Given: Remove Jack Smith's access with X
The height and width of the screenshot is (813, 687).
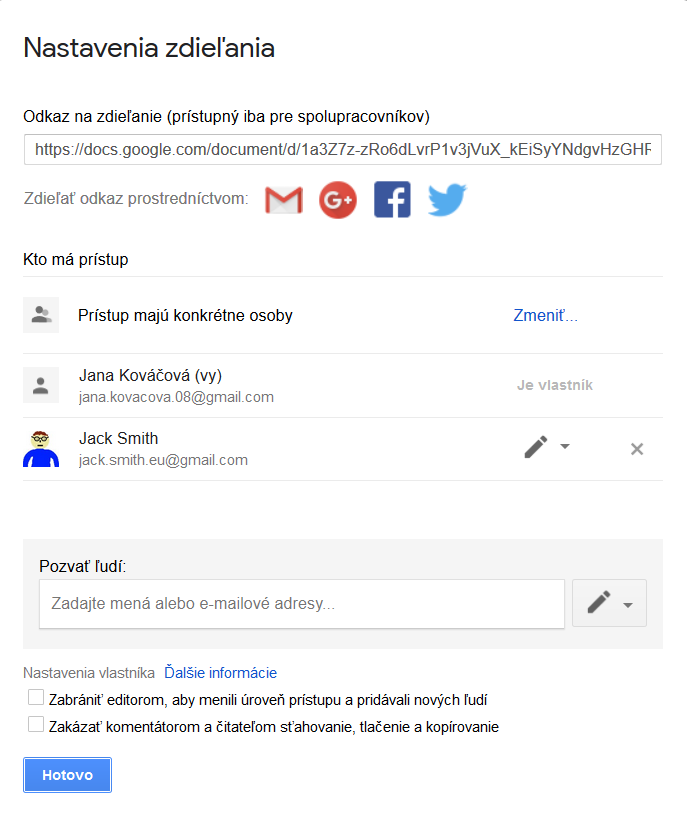Looking at the screenshot, I should pos(637,448).
